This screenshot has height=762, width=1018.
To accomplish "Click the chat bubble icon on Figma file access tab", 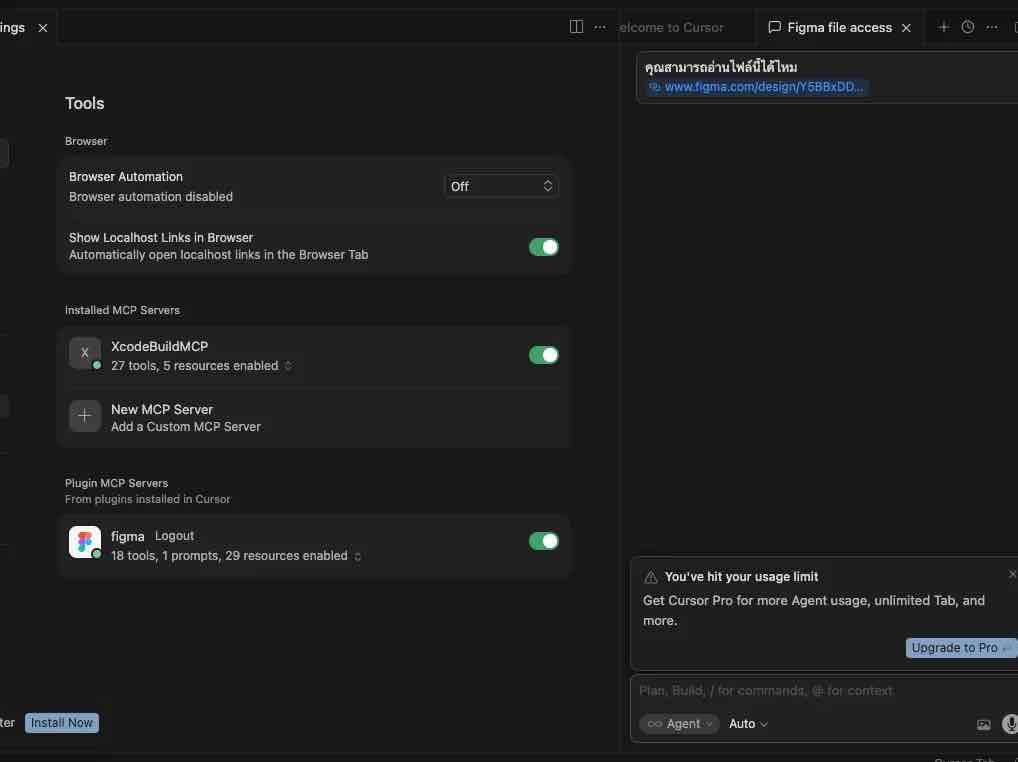I will coord(774,27).
